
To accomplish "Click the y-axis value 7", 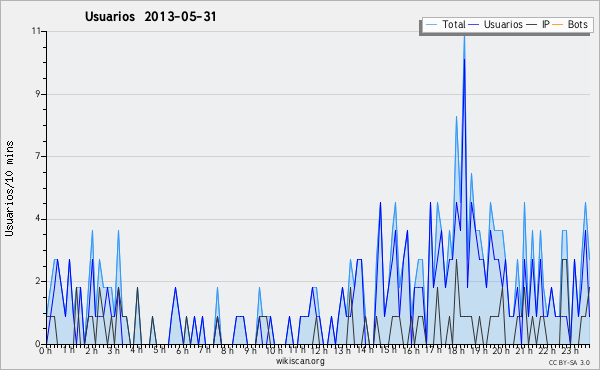I will (38, 156).
